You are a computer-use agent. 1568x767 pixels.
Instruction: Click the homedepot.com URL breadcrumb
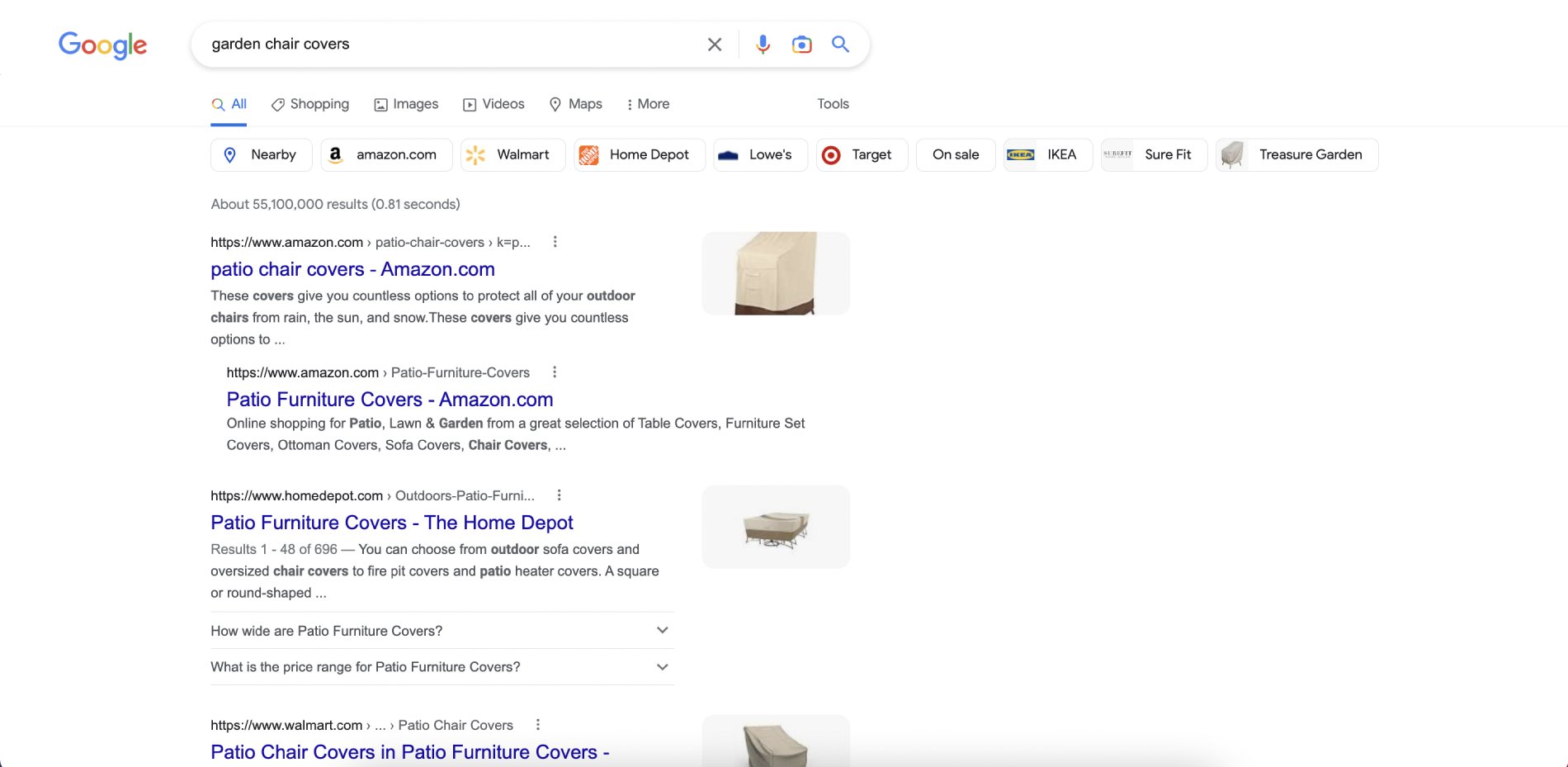click(x=372, y=495)
